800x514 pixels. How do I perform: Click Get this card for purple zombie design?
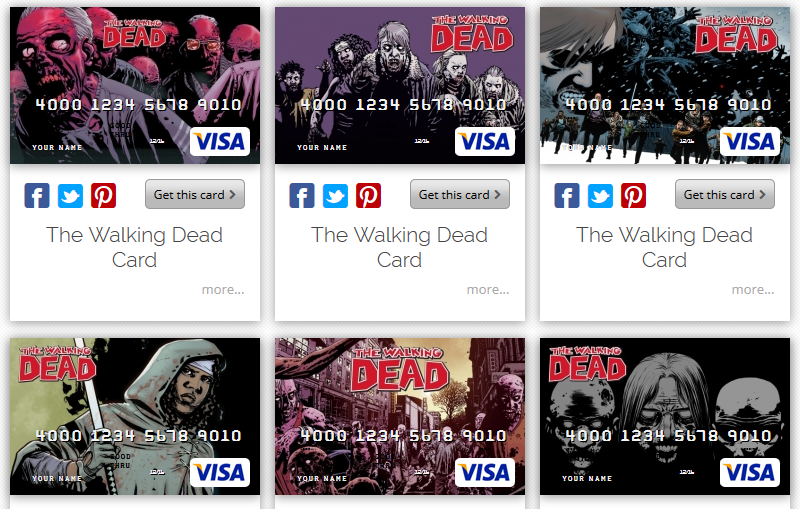tap(460, 194)
